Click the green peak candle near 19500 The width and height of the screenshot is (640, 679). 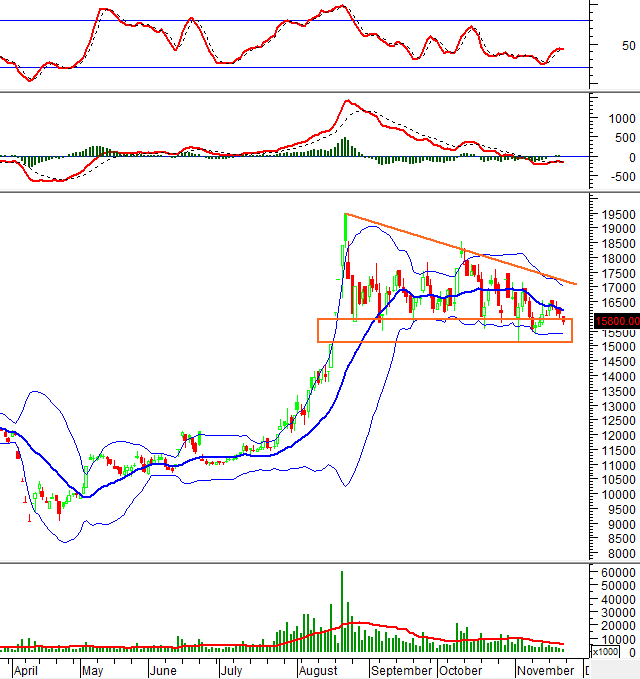point(344,228)
